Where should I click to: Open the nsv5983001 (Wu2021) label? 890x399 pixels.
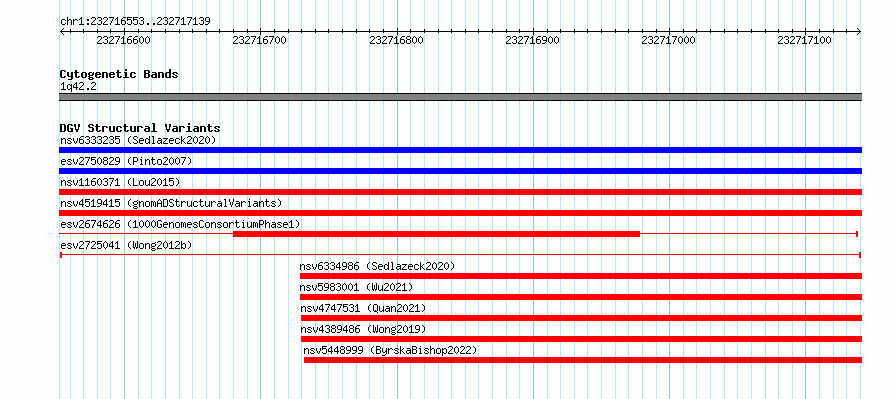pos(356,287)
